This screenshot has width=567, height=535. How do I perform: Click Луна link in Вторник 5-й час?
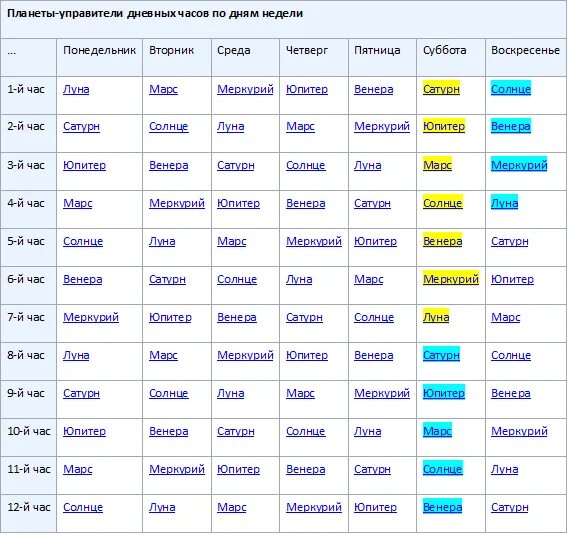(x=162, y=241)
